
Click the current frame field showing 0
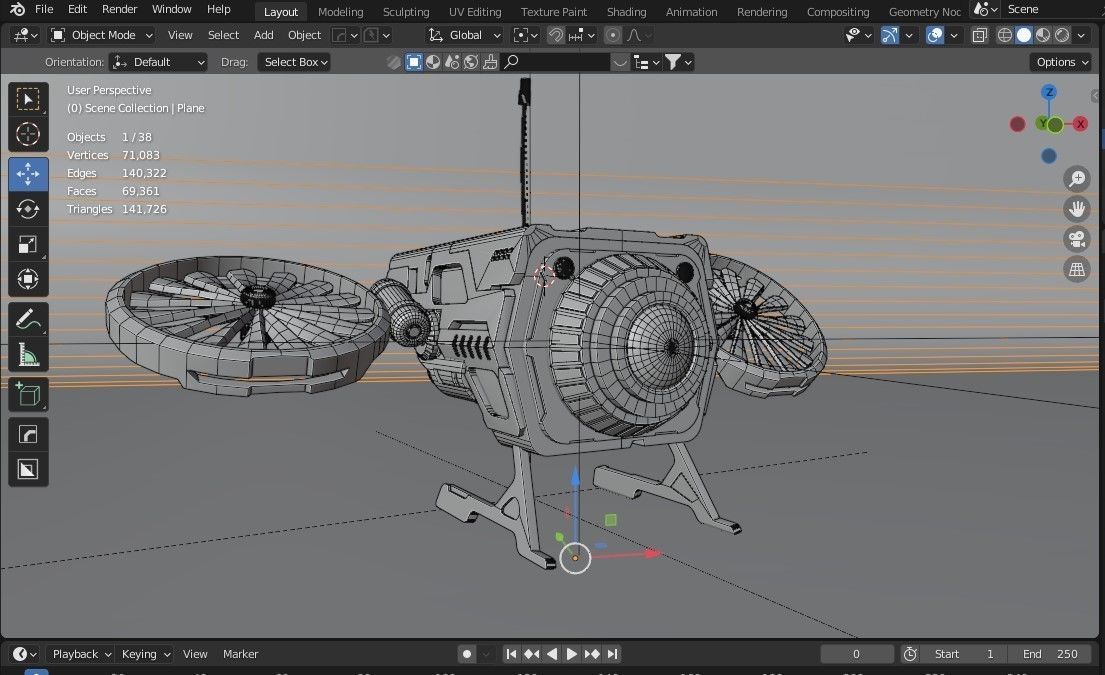click(x=856, y=654)
